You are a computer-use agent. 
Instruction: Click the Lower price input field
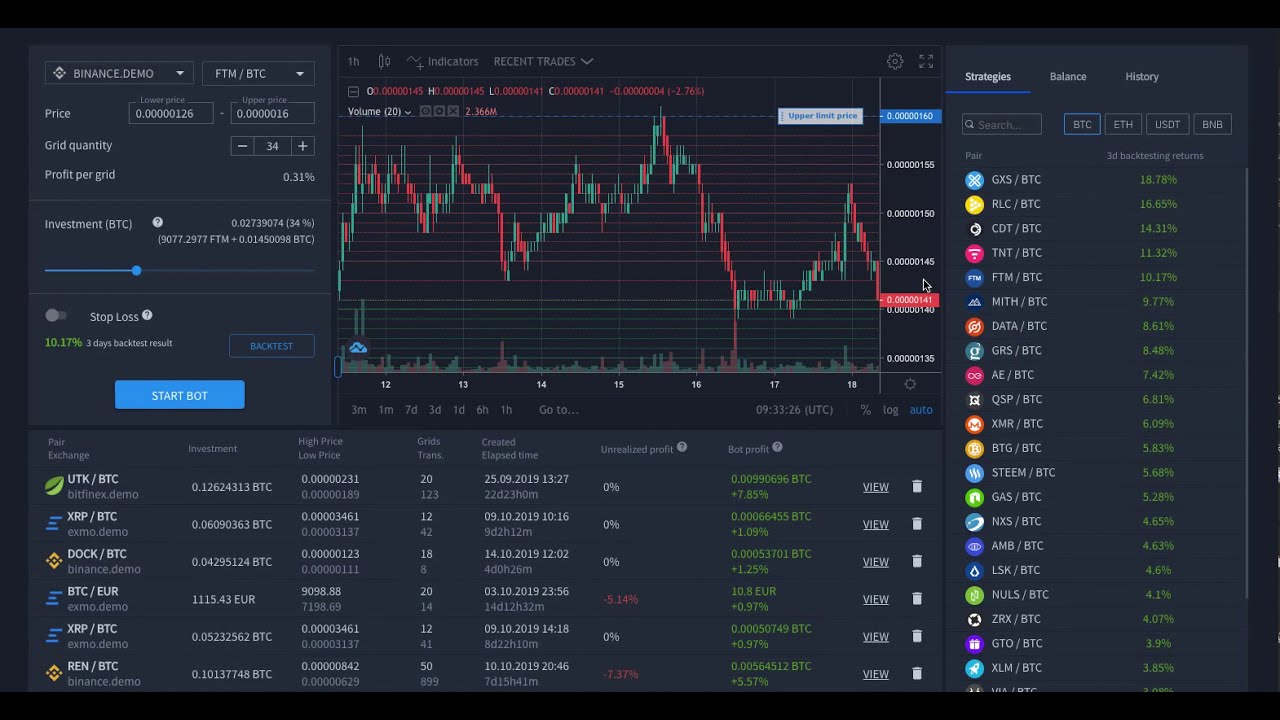click(x=171, y=113)
